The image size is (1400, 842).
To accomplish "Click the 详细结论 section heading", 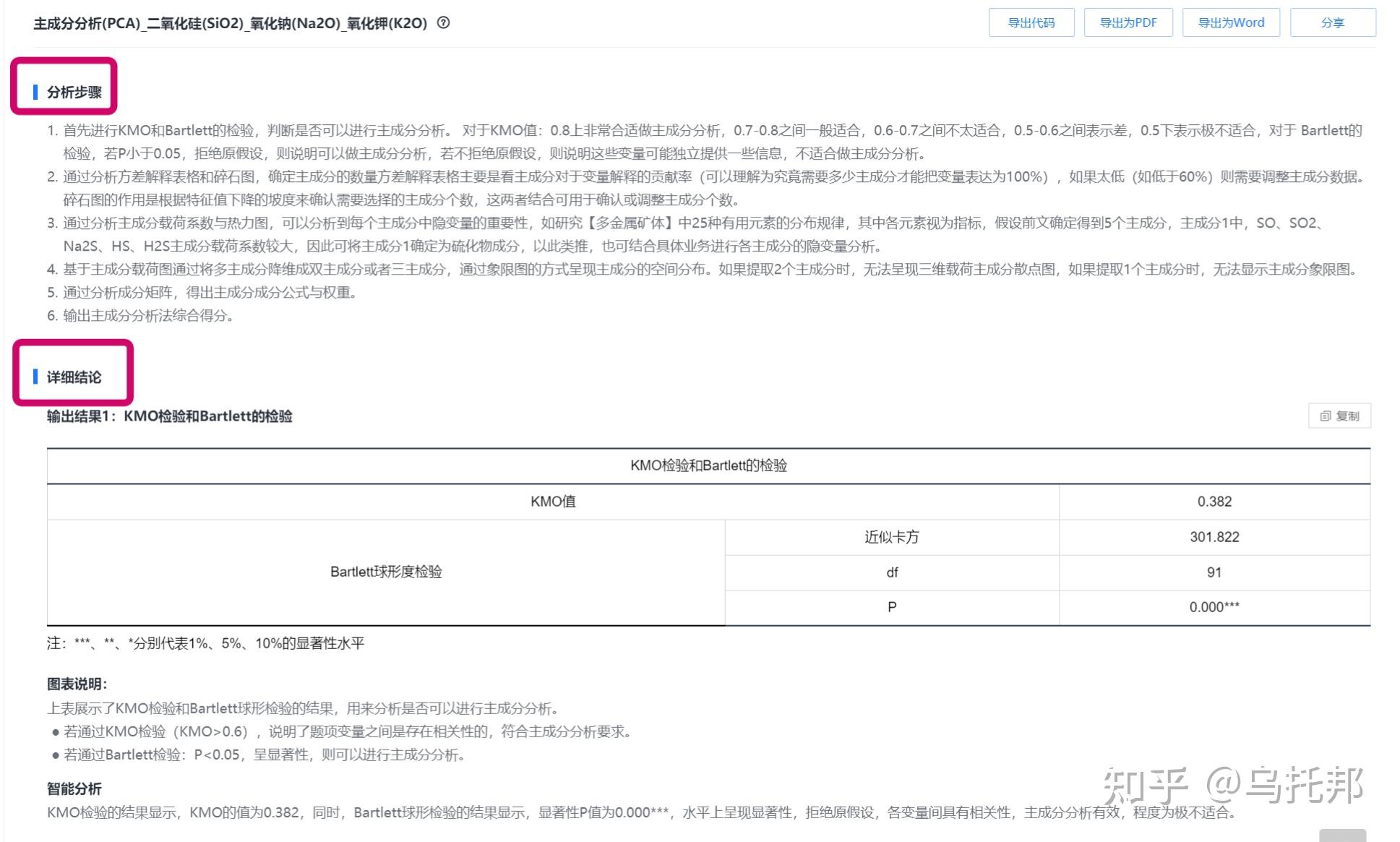I will click(74, 377).
